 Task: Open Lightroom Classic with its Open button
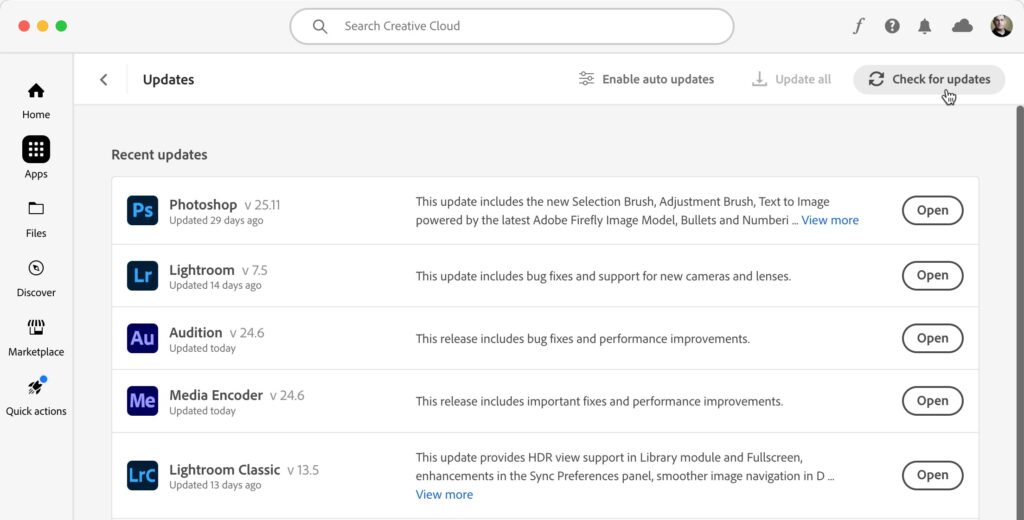[933, 476]
